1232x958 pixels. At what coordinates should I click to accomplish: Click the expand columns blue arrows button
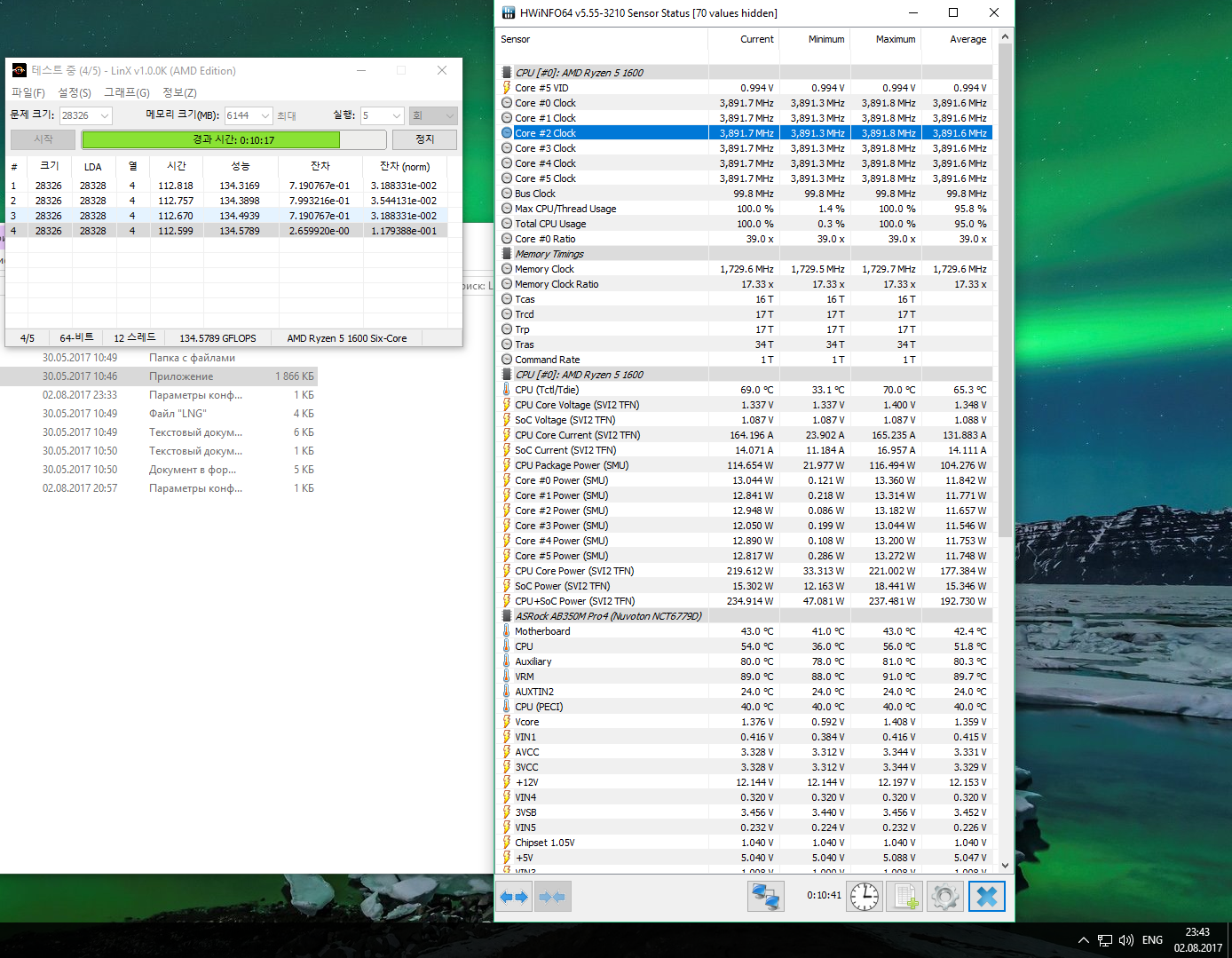pyautogui.click(x=514, y=897)
